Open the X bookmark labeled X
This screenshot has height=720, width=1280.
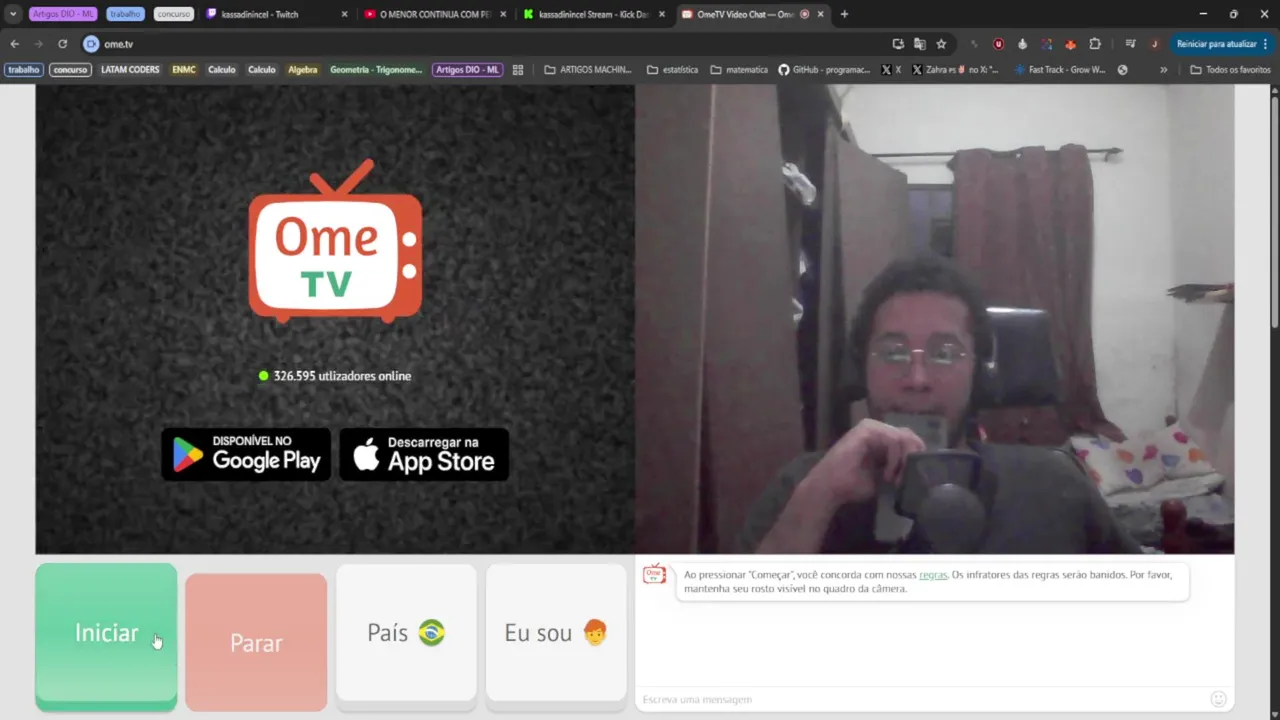tap(891, 70)
